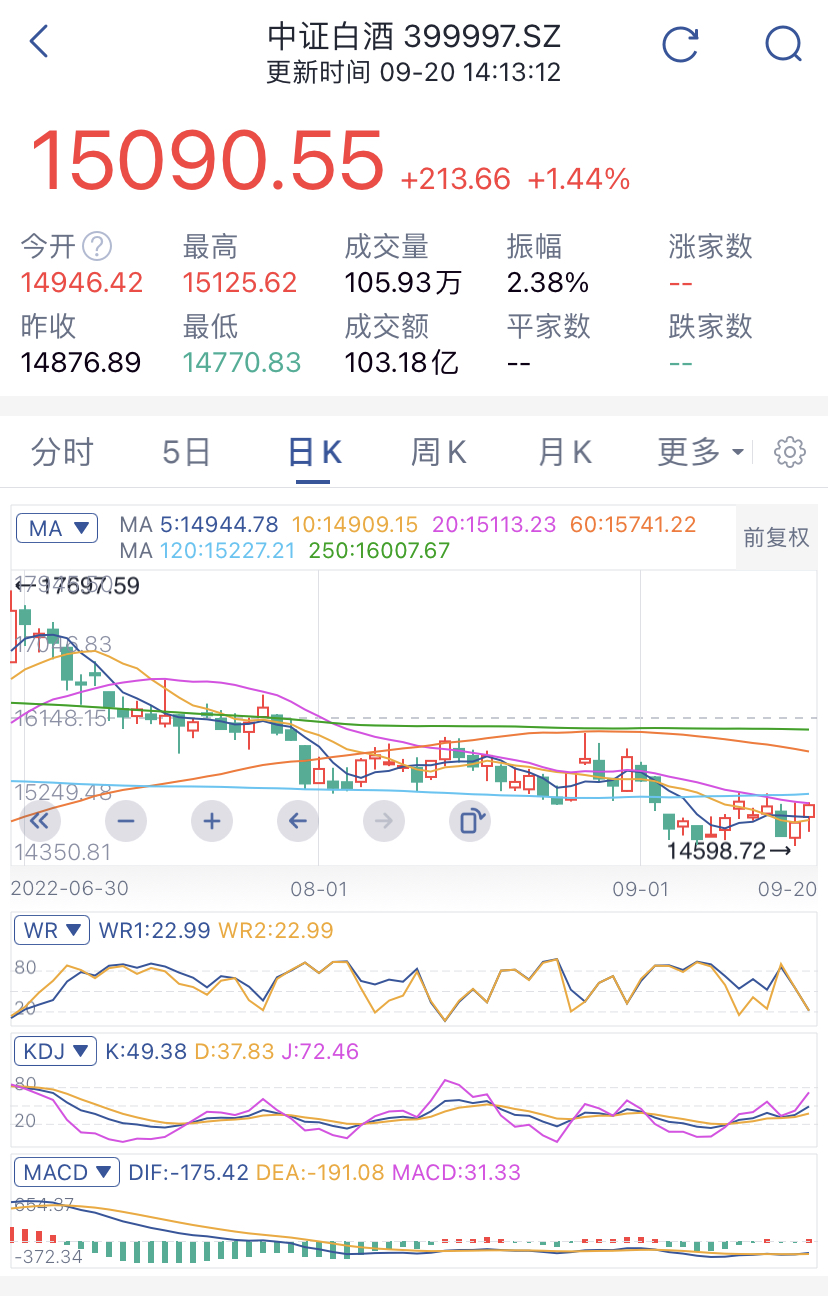The image size is (828, 1296).
Task: Tap the help icon beside 今开
Action: pyautogui.click(x=97, y=246)
